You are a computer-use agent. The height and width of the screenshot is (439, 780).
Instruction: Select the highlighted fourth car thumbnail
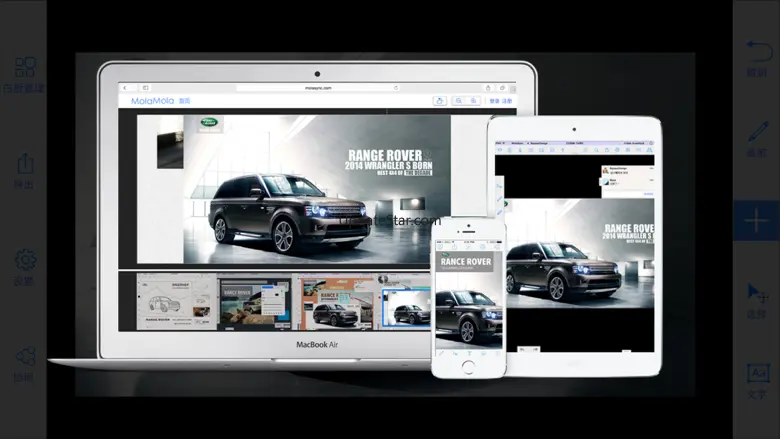(407, 308)
